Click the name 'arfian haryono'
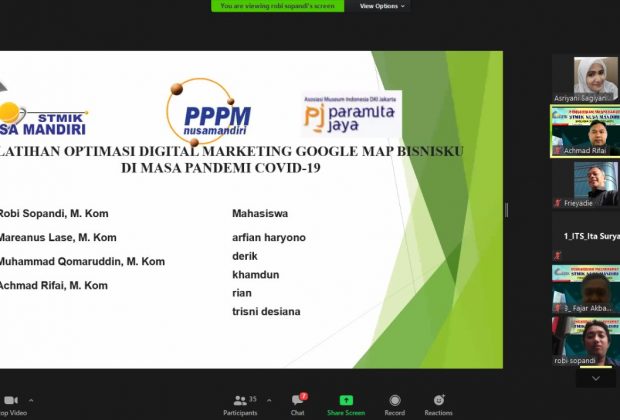Image resolution: width=620 pixels, height=420 pixels. point(269,238)
